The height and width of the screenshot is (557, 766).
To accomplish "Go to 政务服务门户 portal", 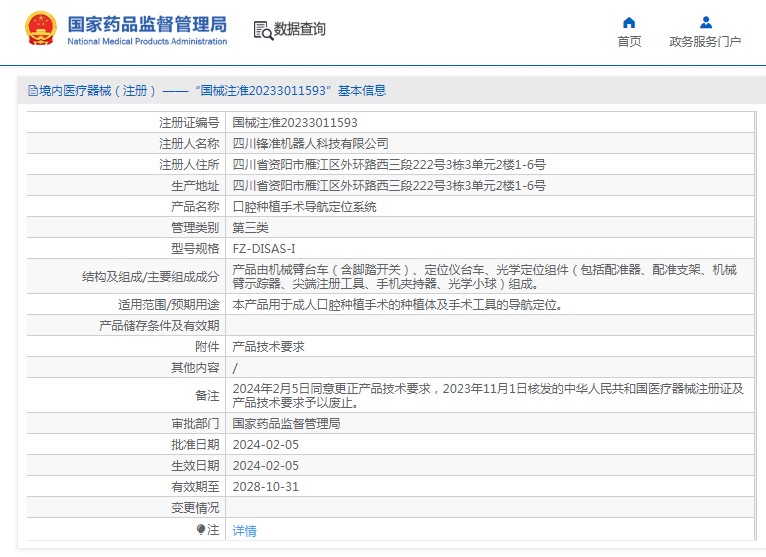I will (705, 42).
